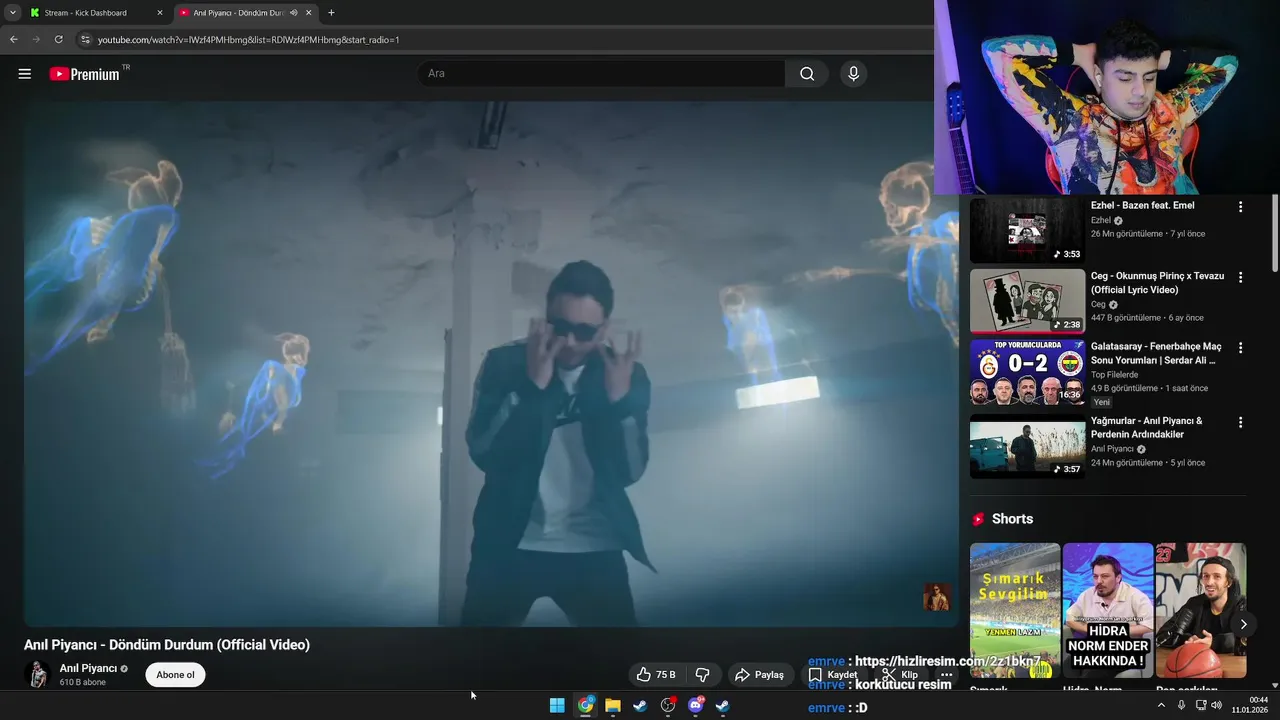Viewport: 1280px width, 720px height.
Task: Open Windows Start menu
Action: 557,706
